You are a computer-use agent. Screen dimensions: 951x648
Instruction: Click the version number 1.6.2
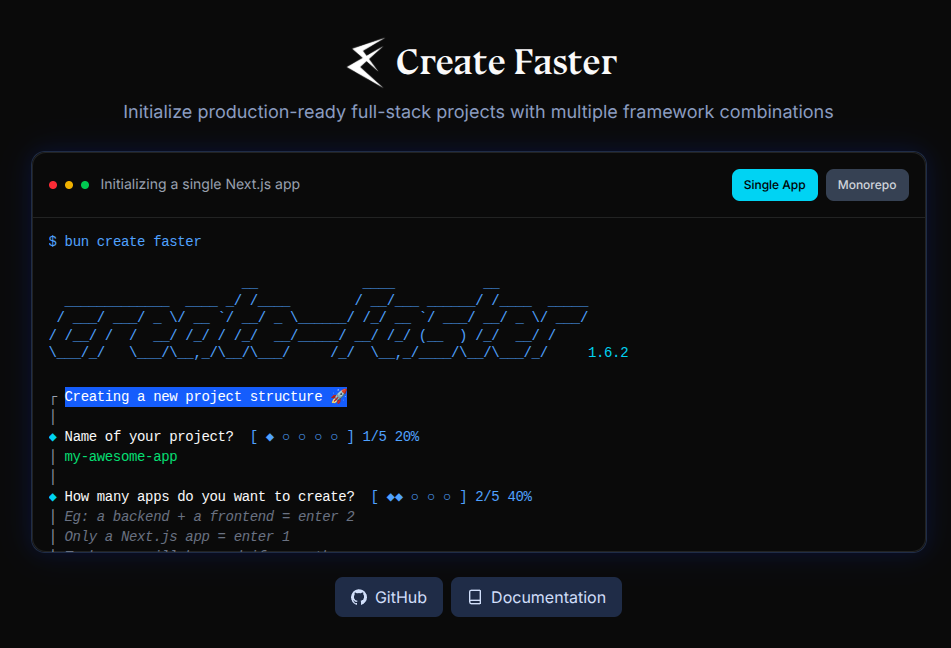point(608,352)
